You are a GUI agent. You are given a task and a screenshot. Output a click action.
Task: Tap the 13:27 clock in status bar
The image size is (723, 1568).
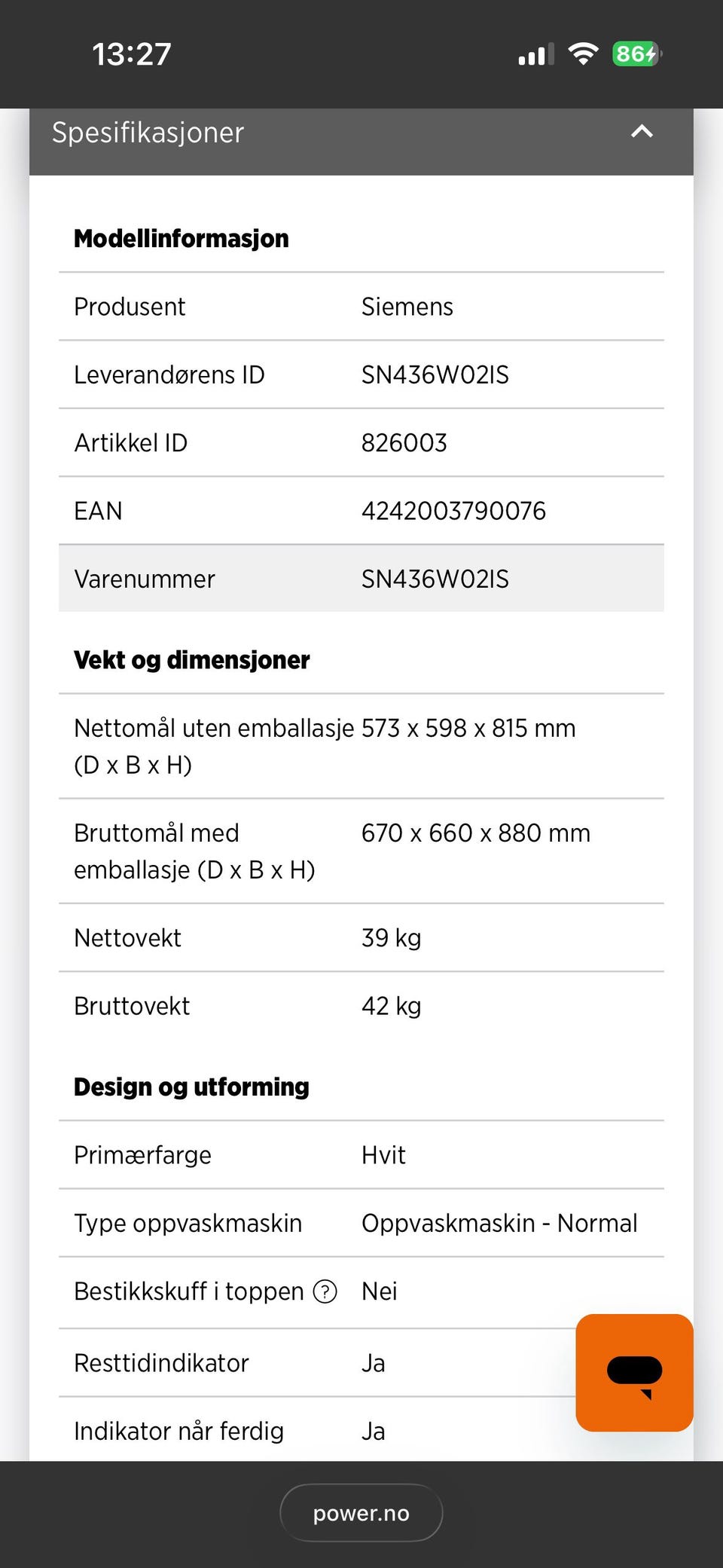[132, 54]
